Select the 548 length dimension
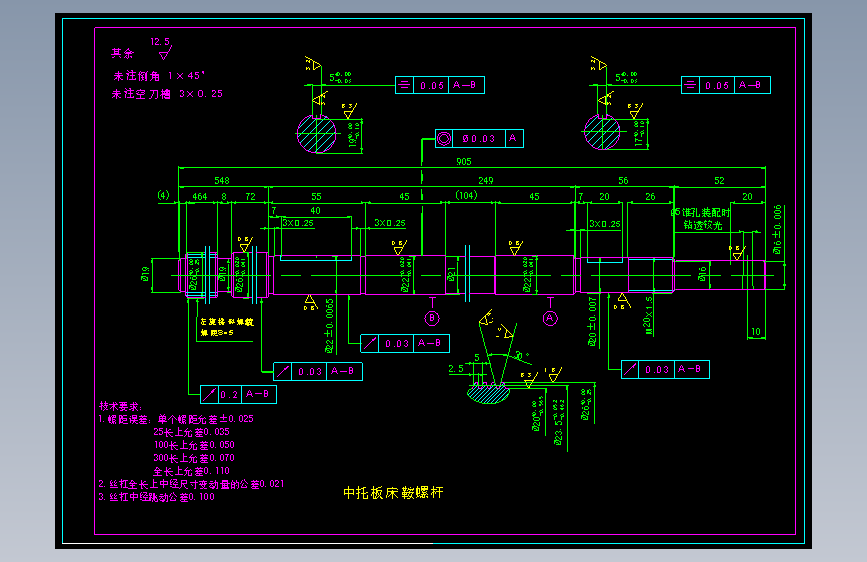The height and width of the screenshot is (562, 867). click(x=222, y=180)
